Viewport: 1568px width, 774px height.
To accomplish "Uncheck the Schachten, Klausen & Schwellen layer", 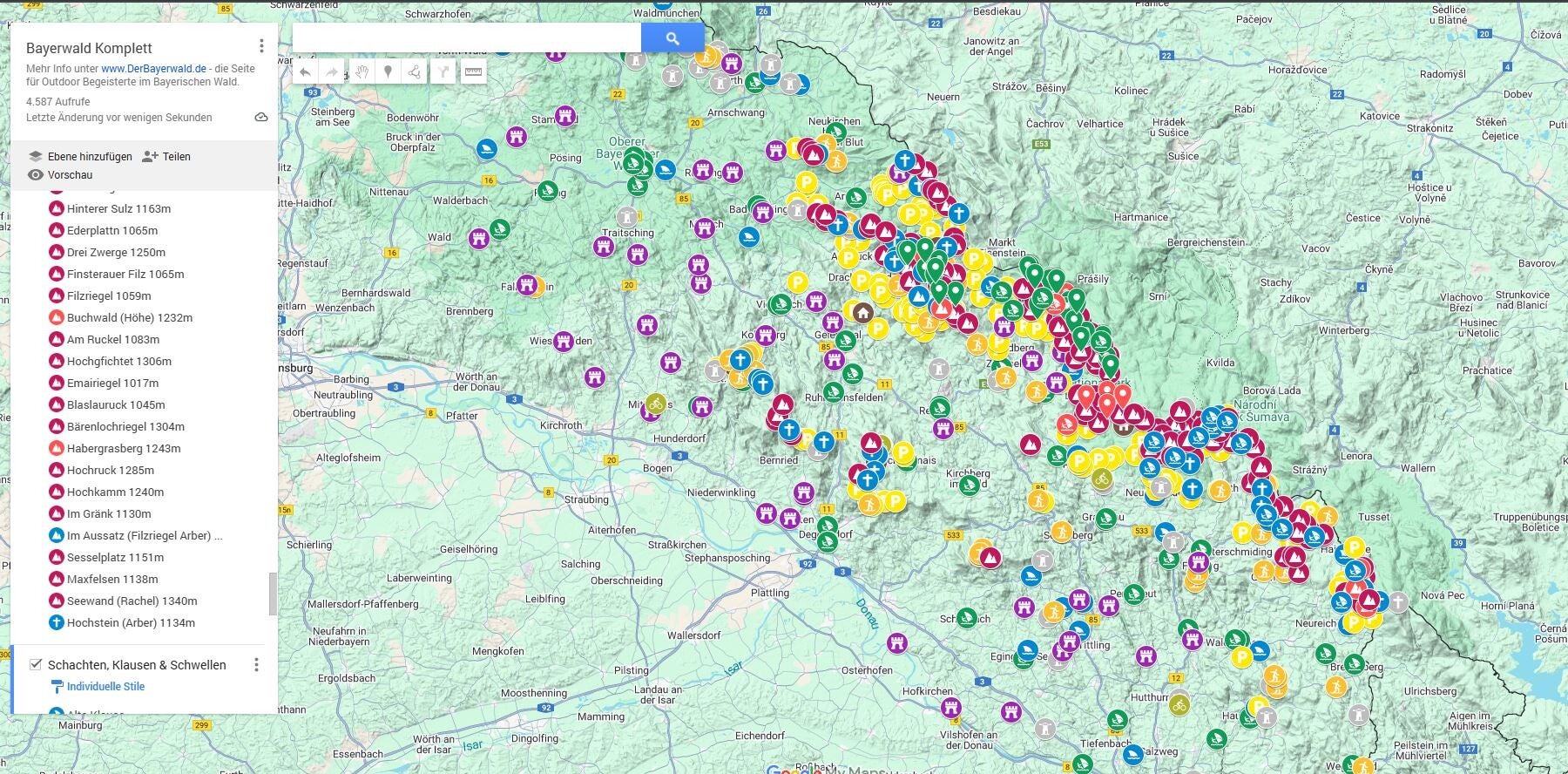I will (36, 664).
